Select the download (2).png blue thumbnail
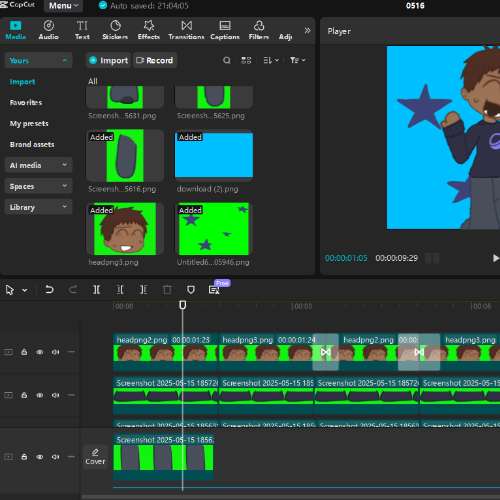 [214, 156]
